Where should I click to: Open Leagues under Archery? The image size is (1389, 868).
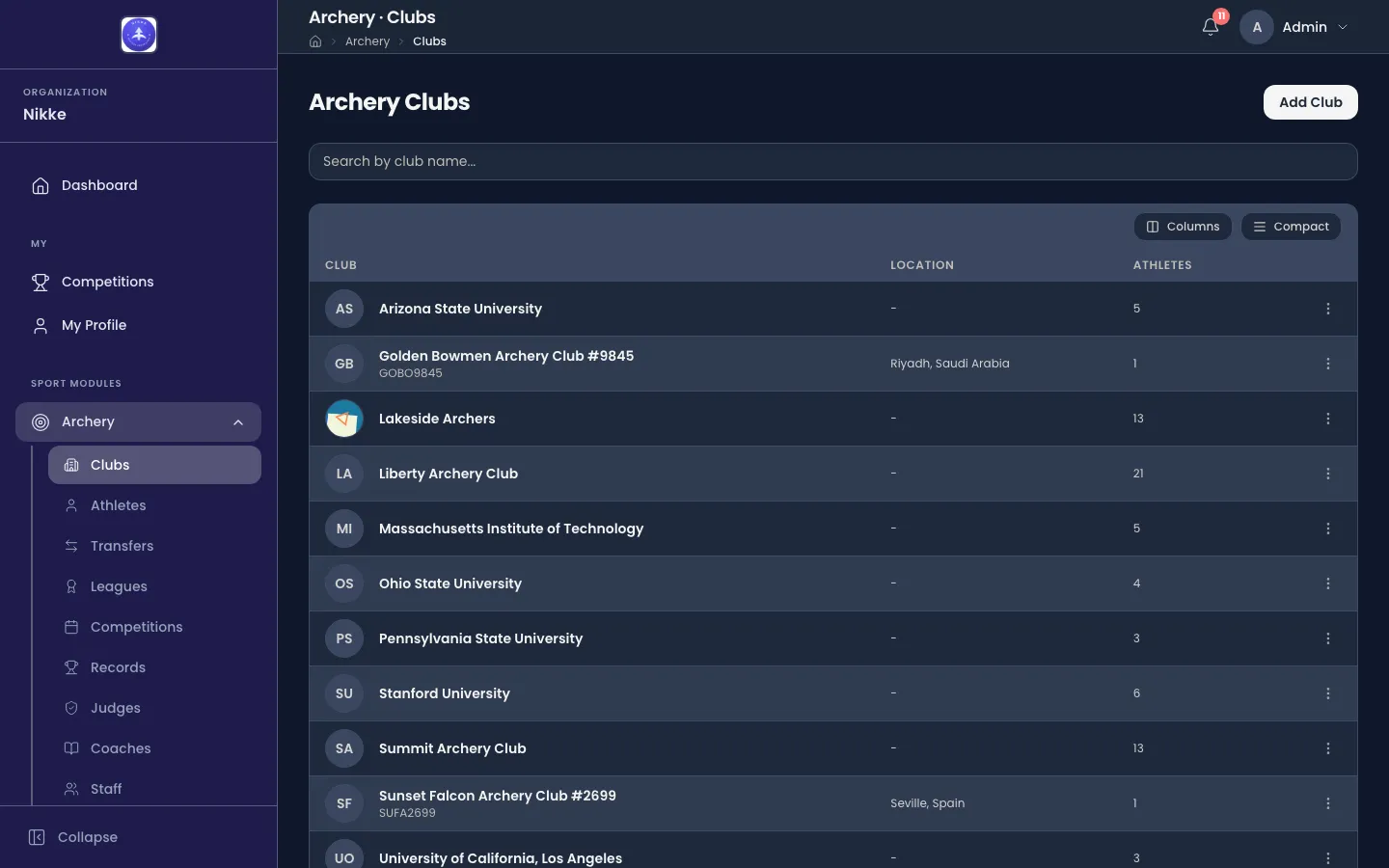(154, 586)
